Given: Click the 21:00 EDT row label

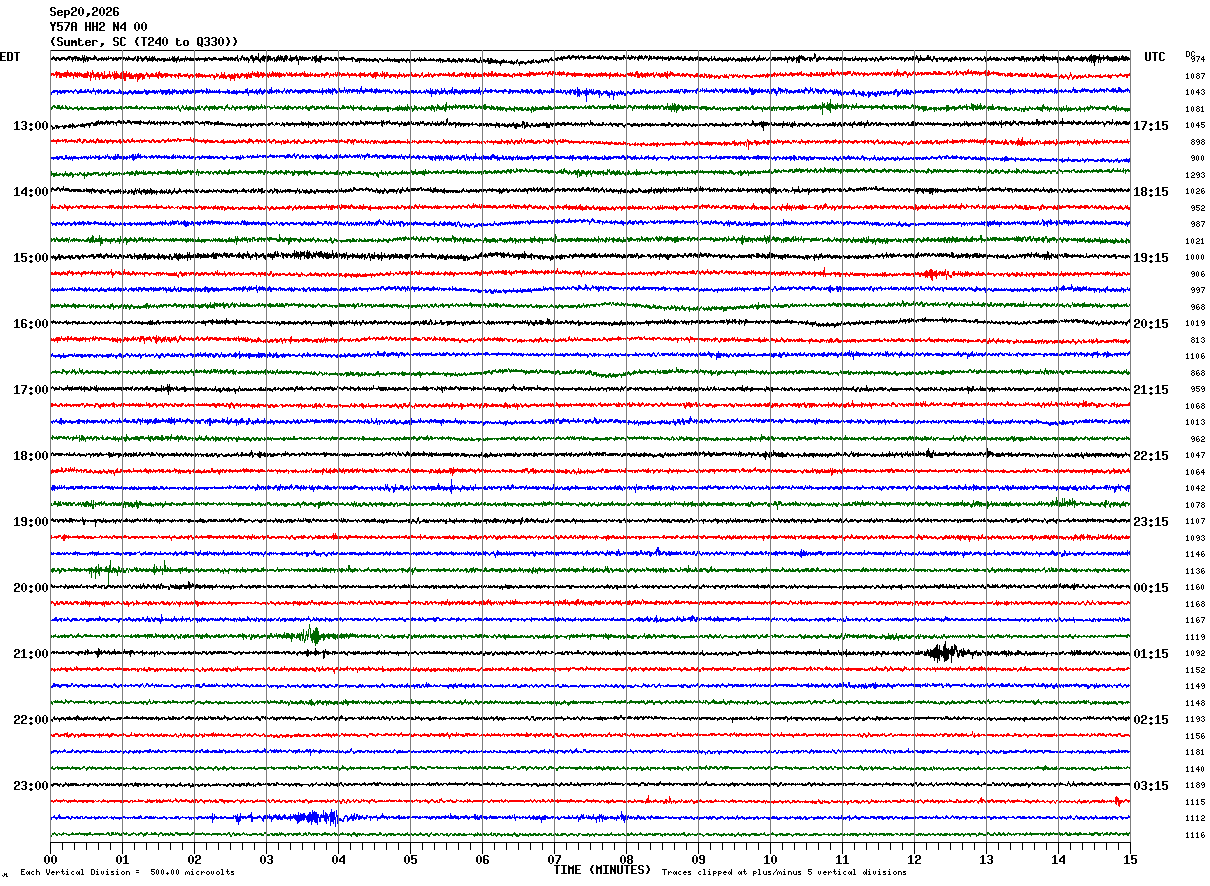Looking at the screenshot, I should 31,654.
